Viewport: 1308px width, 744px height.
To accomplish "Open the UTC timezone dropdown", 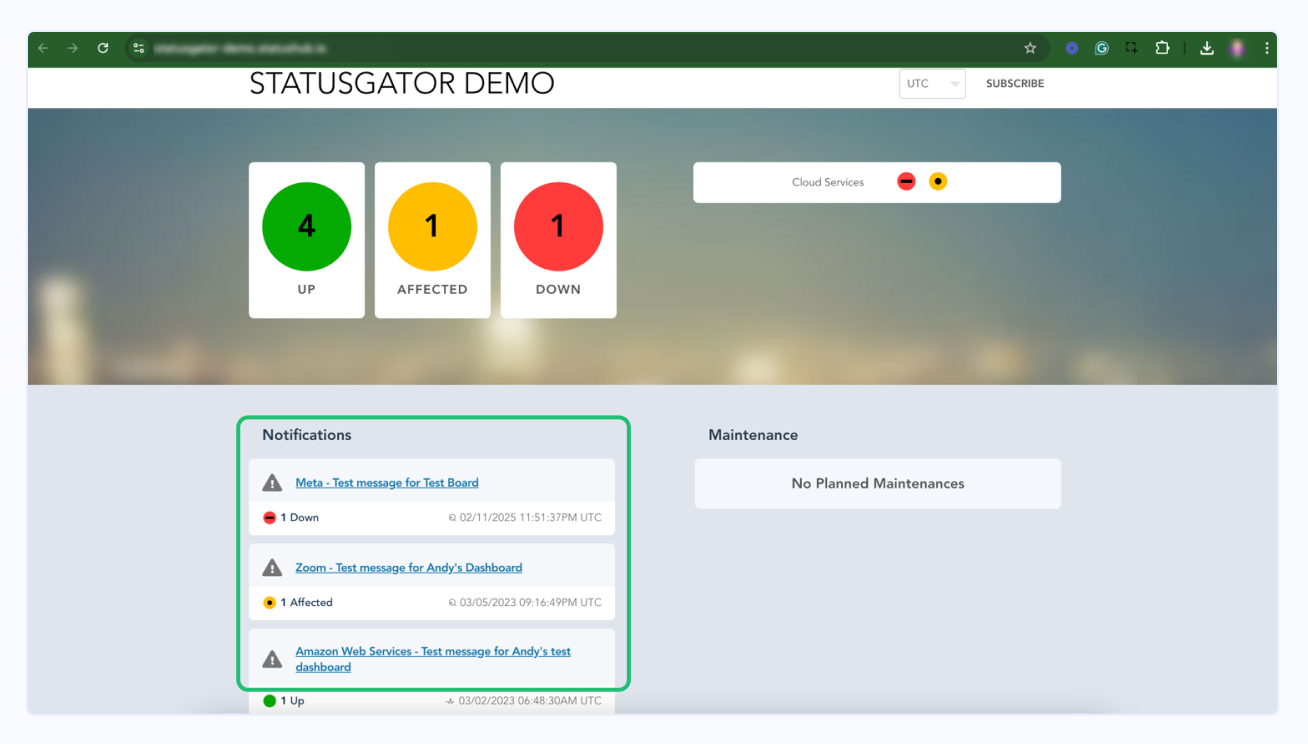I will (x=932, y=84).
